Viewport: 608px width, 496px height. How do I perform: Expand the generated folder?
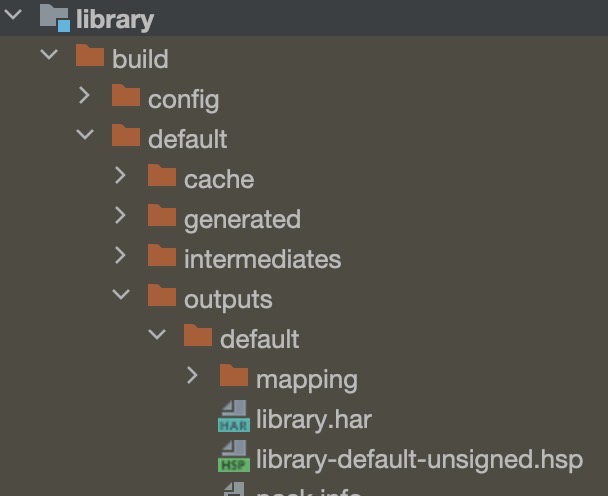tap(121, 215)
